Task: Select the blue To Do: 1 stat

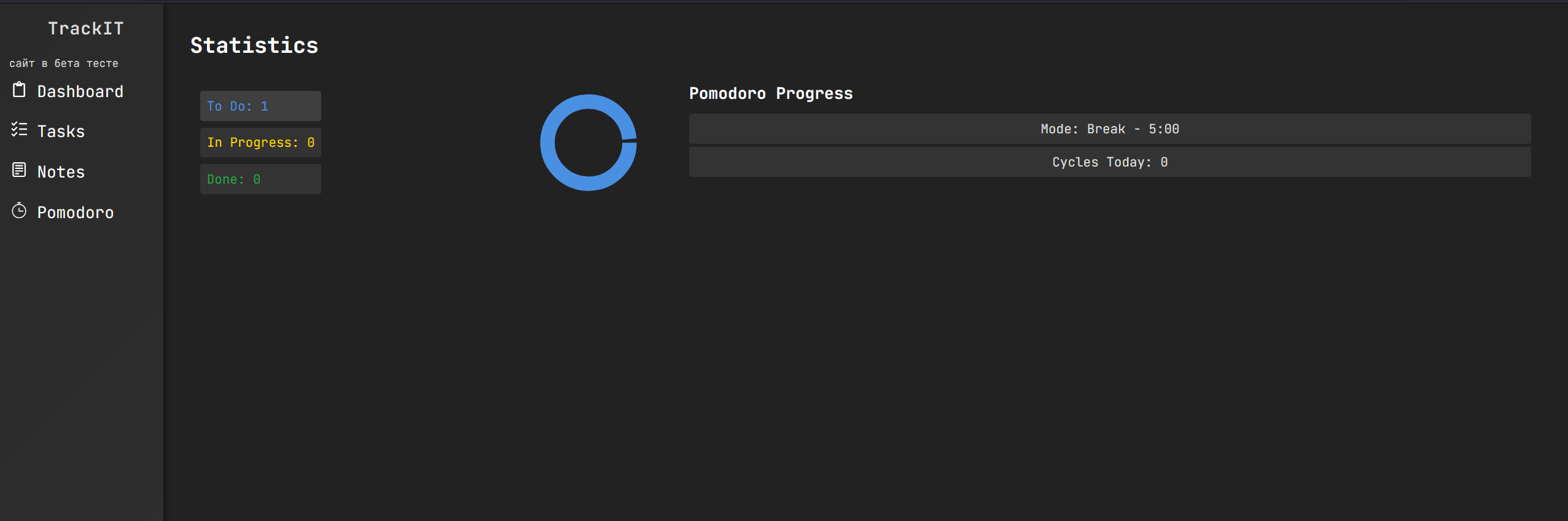Action: [x=260, y=106]
